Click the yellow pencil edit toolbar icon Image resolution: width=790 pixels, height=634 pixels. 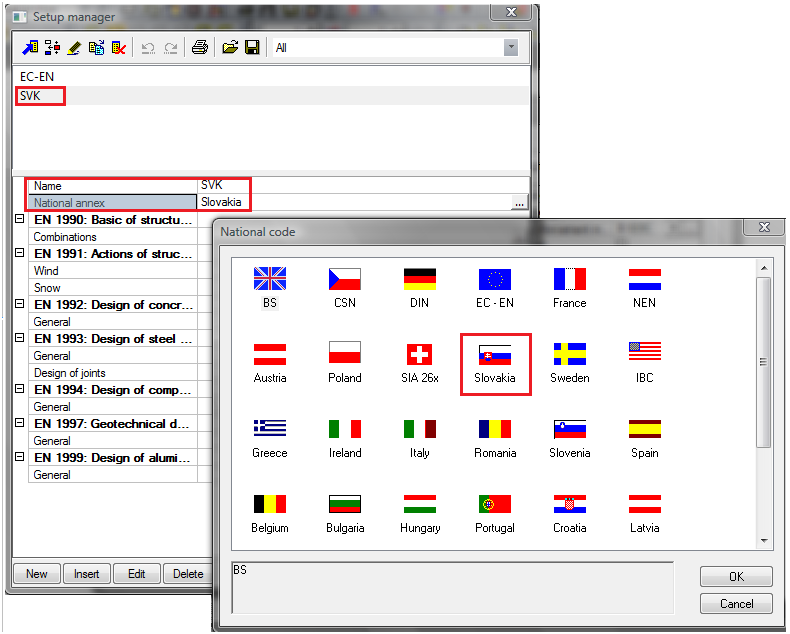(75, 48)
